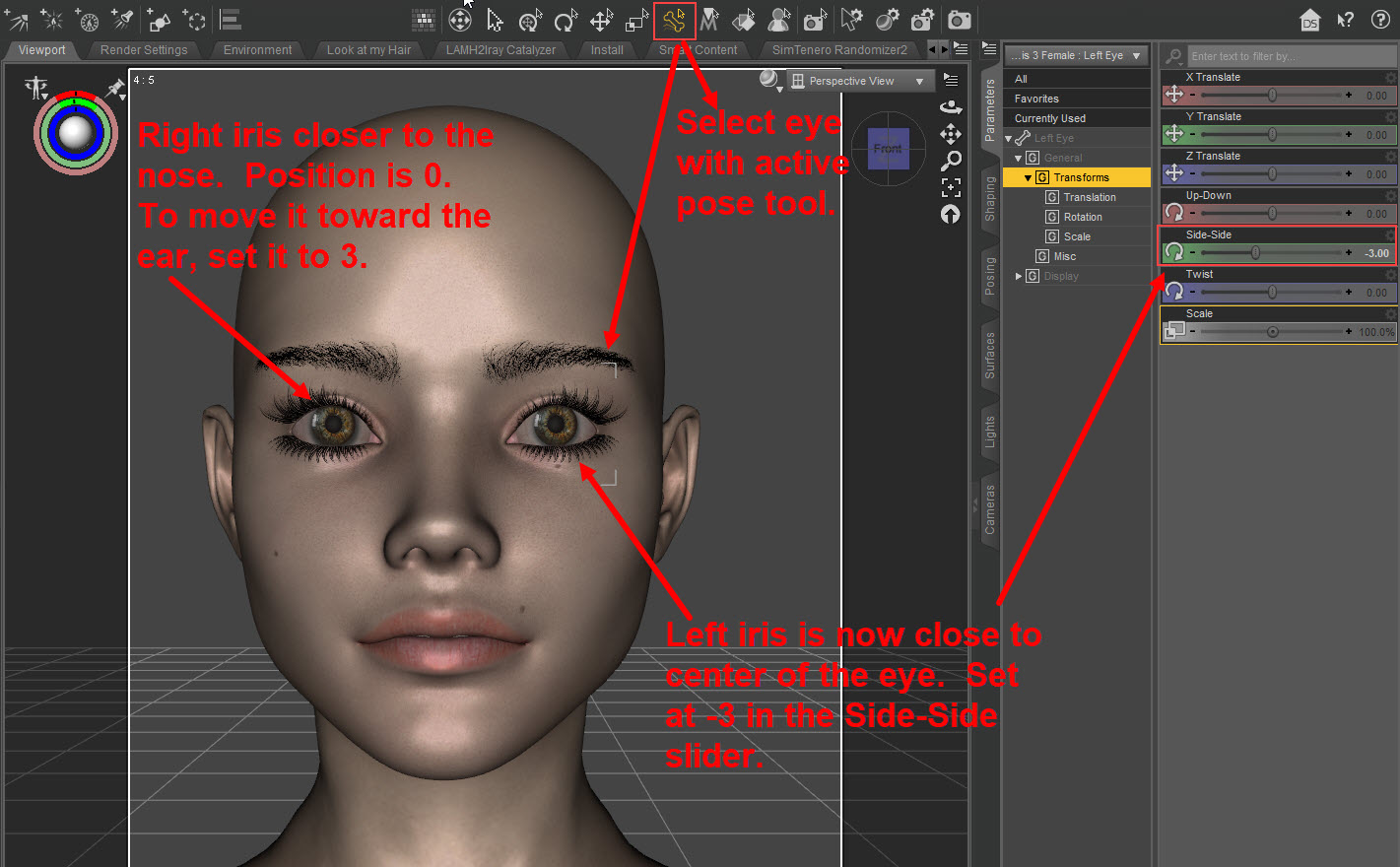
Task: Add a new spotlight to scene
Action: 123,20
